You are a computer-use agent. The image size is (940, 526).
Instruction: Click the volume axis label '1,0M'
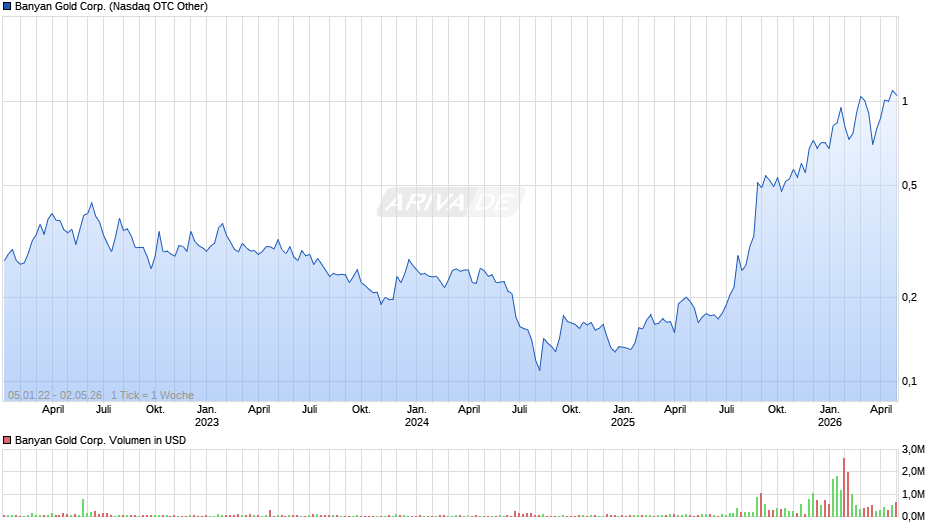pos(913,494)
